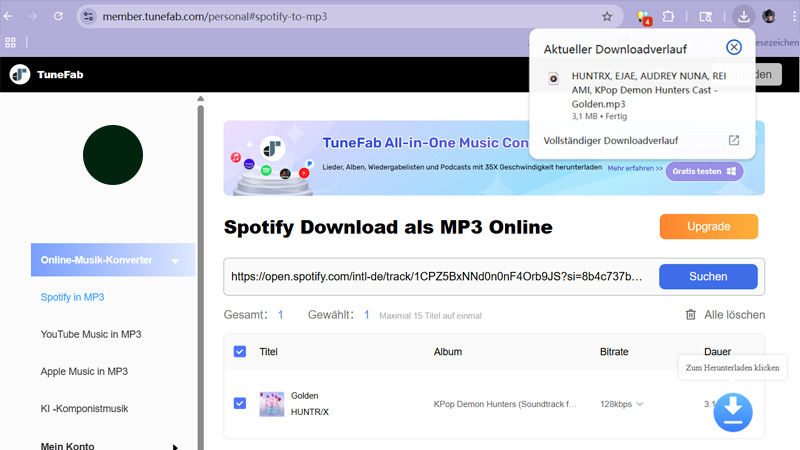The height and width of the screenshot is (450, 800).
Task: Click the HUNTR/X artist name
Action: (310, 412)
